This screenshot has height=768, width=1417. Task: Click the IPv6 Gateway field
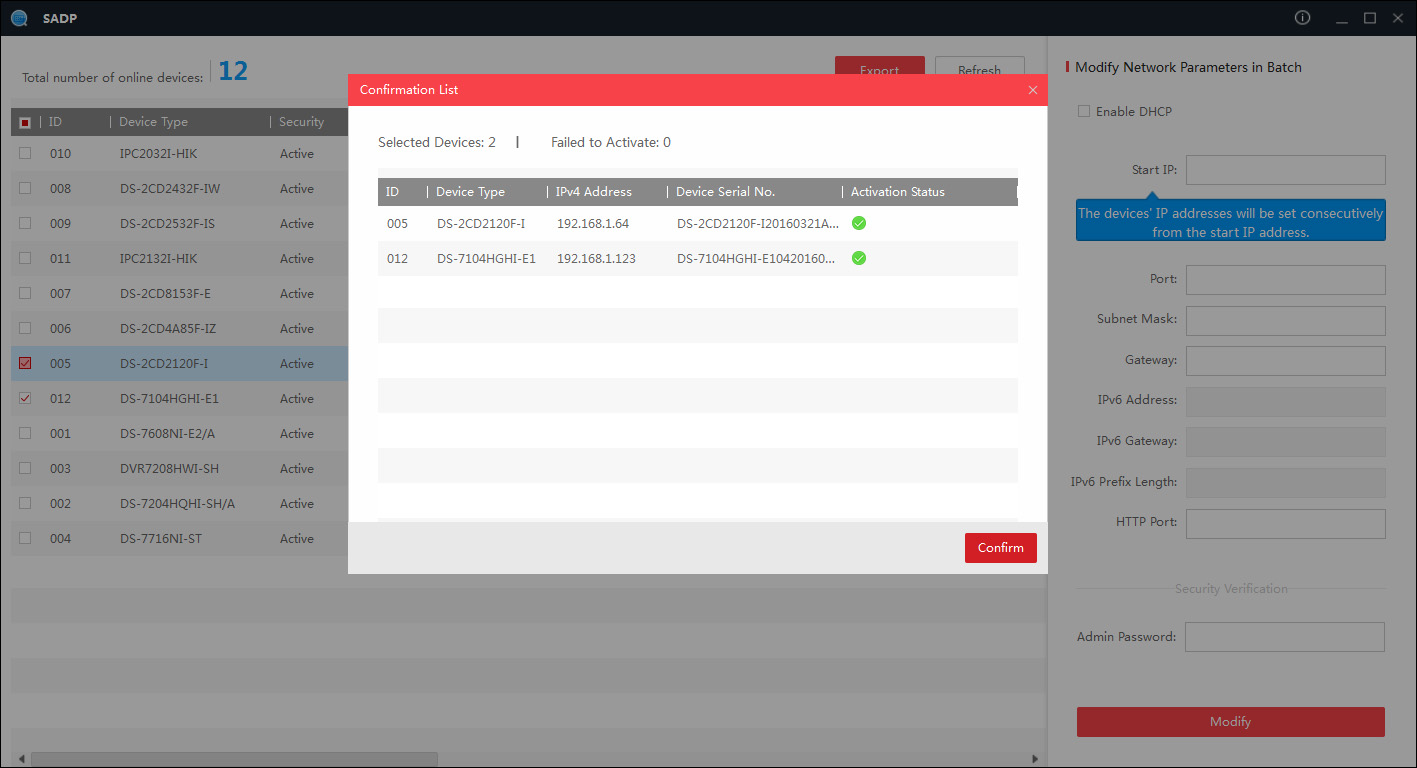[1286, 442]
